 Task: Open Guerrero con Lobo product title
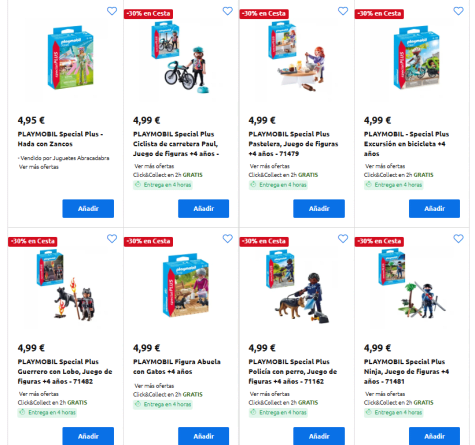(65, 372)
